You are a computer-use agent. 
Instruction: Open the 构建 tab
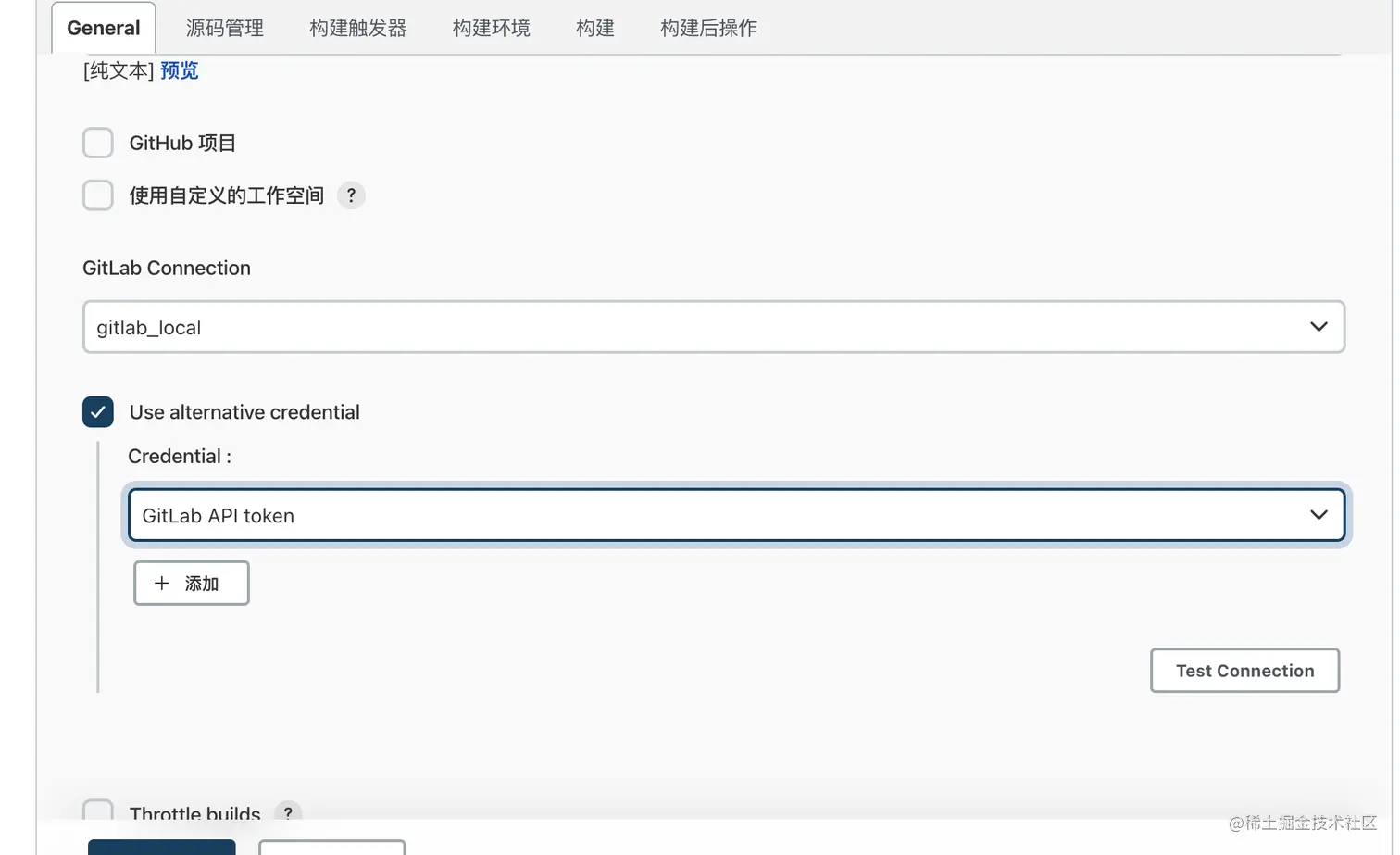595,28
